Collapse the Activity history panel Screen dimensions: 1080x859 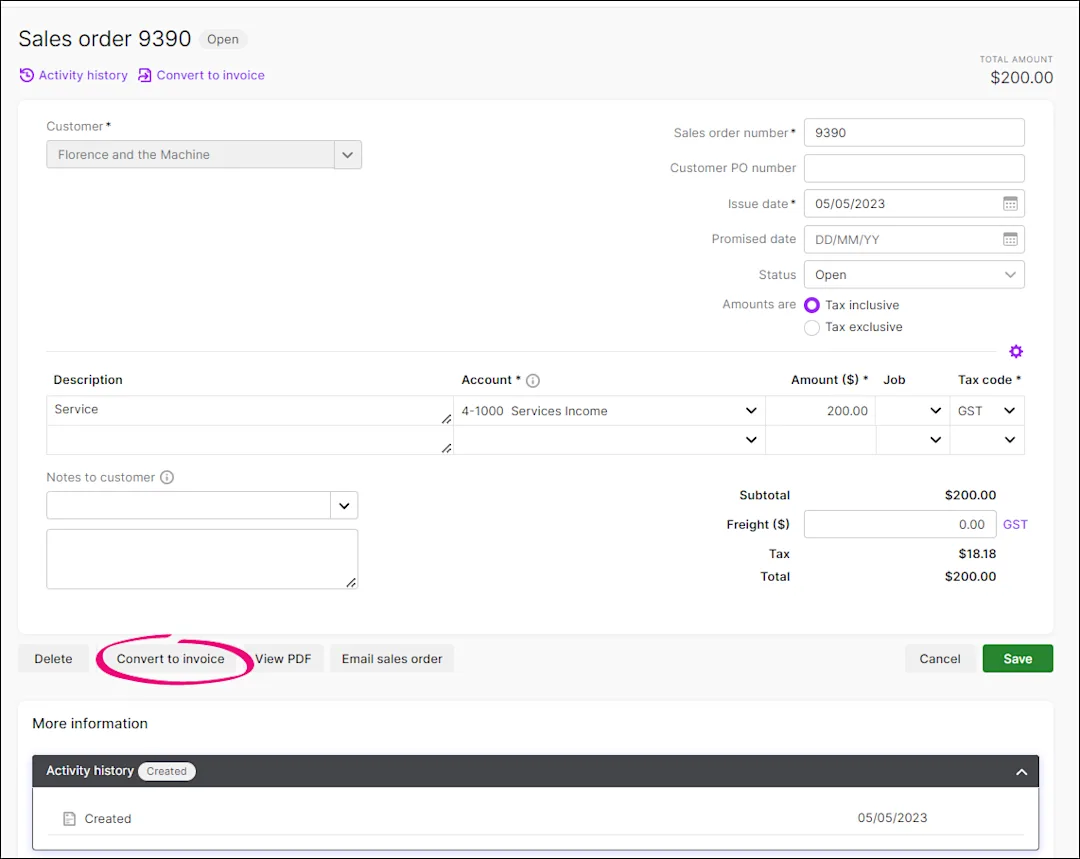click(x=1021, y=771)
